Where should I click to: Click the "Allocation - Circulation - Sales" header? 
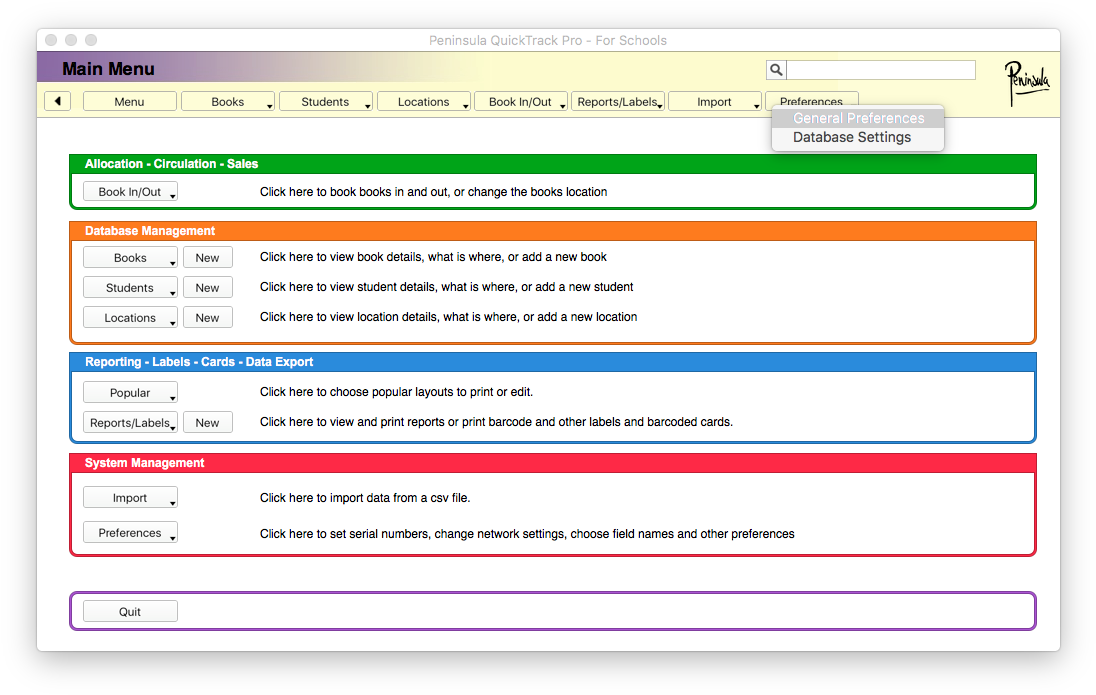[x=171, y=164]
